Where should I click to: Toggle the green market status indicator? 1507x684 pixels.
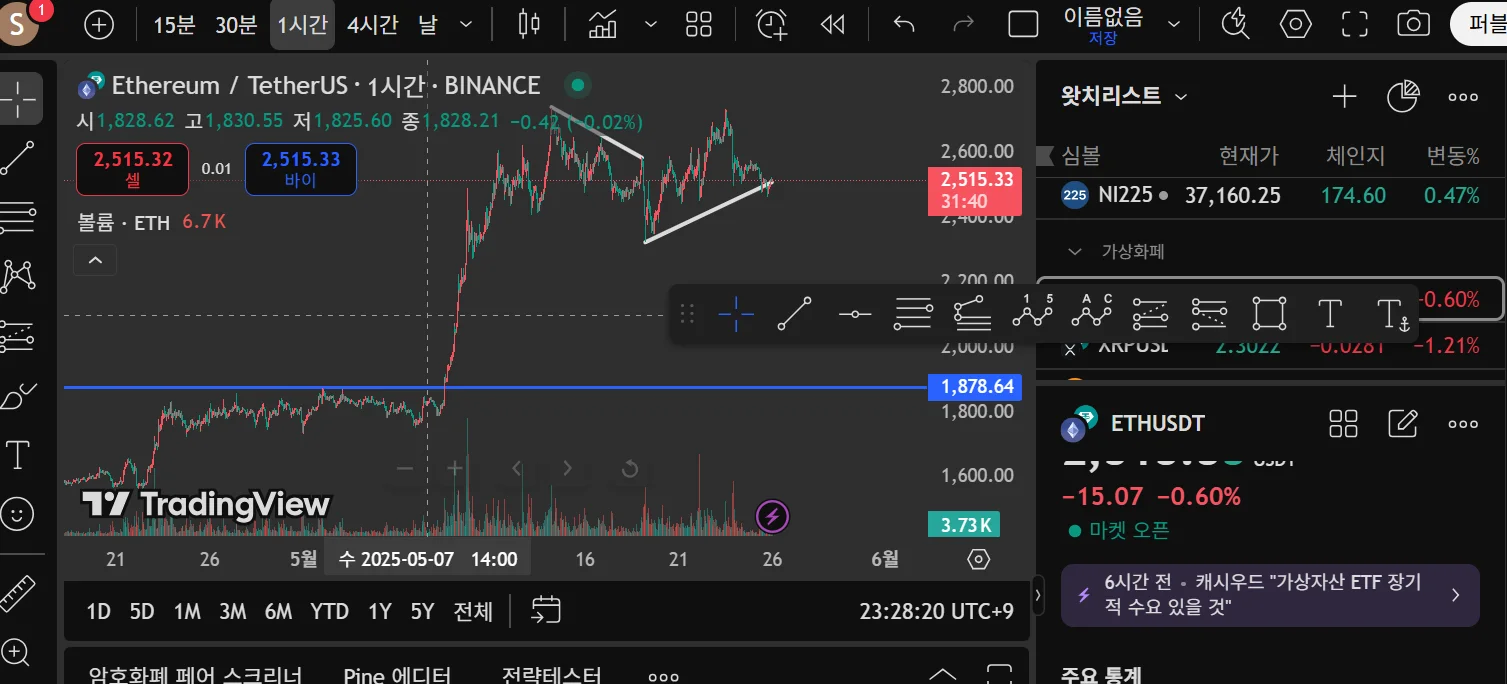577,85
